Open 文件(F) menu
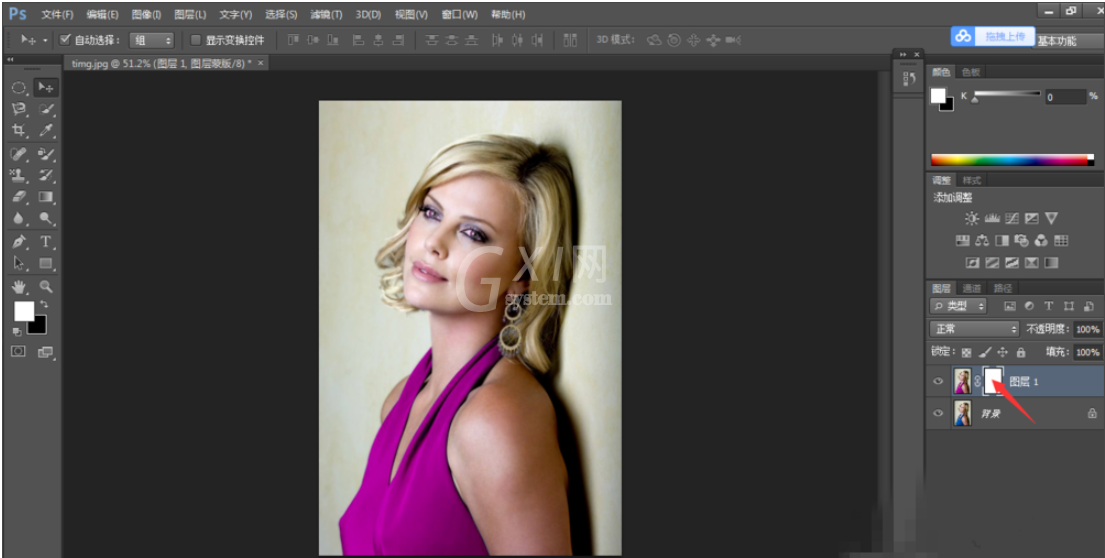 point(58,15)
